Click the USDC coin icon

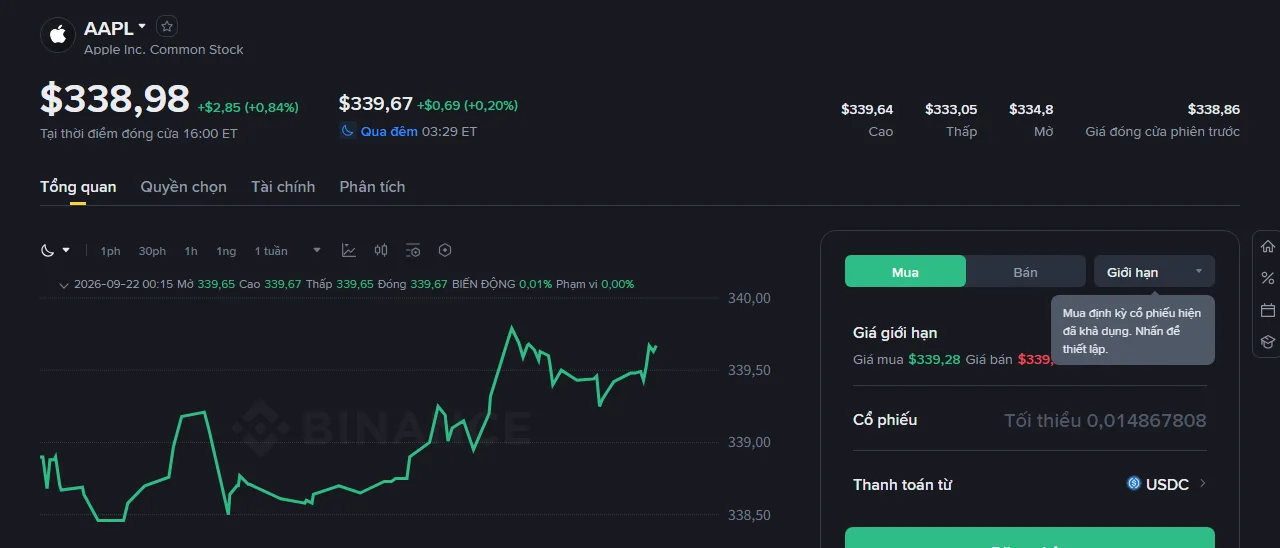click(1134, 484)
